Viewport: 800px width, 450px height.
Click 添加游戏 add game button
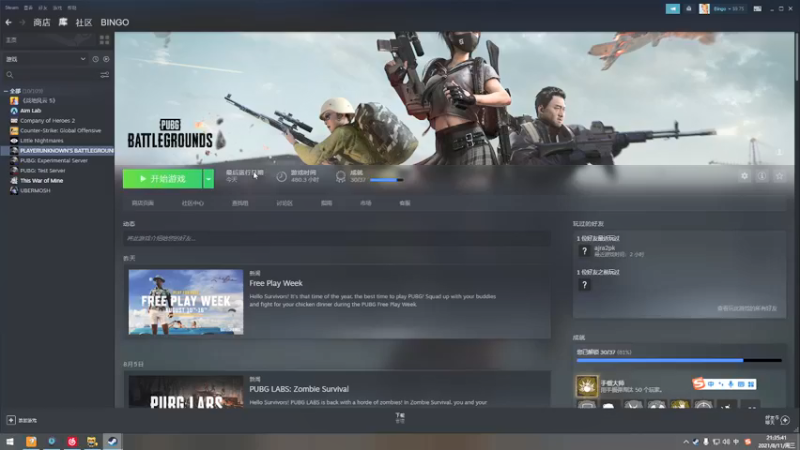pyautogui.click(x=23, y=420)
